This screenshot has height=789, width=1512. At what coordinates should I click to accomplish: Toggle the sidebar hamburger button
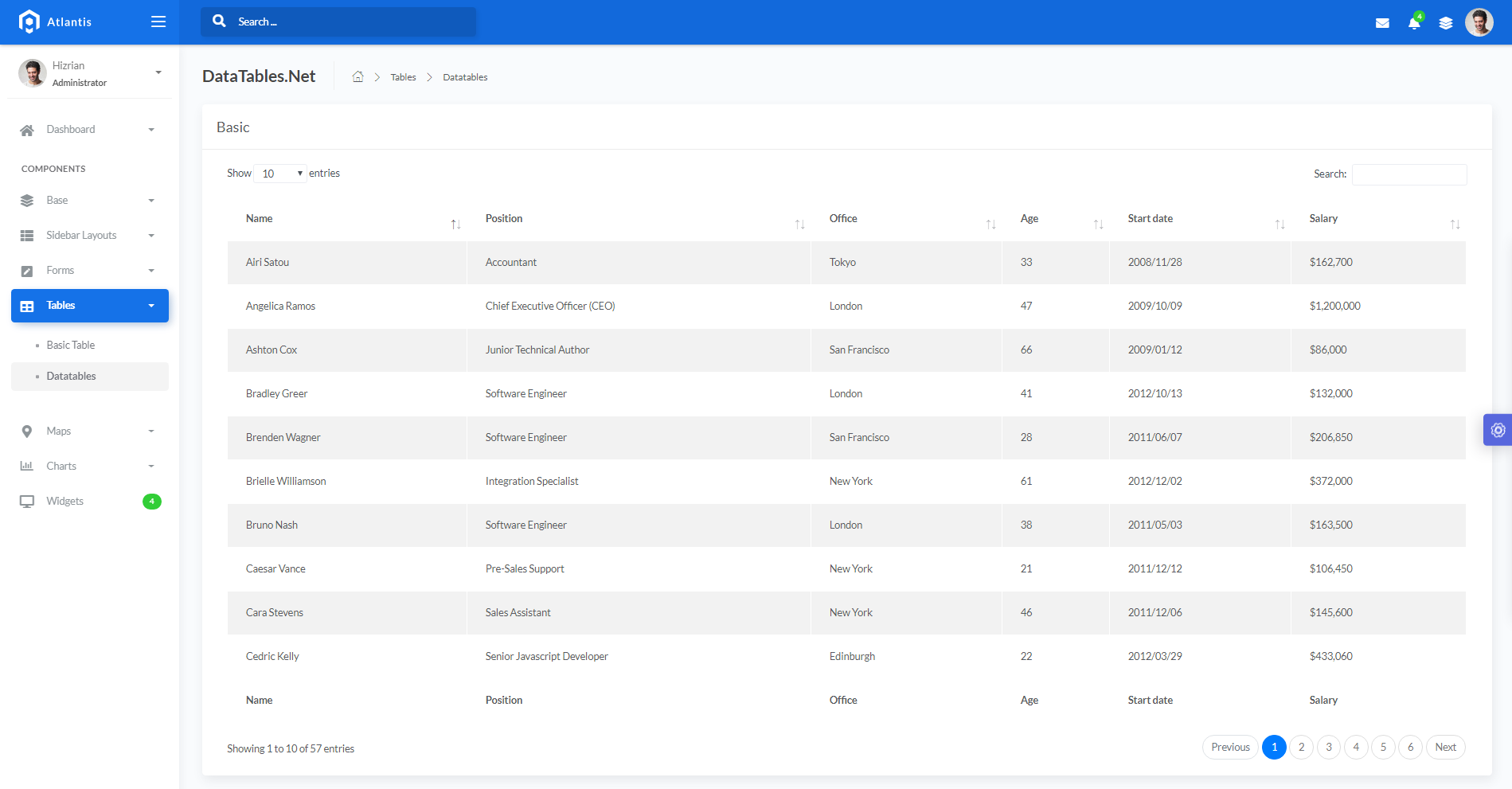pos(158,21)
